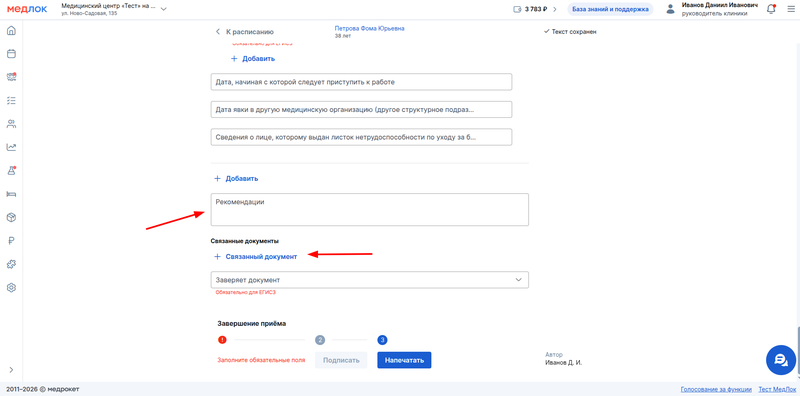Click the Заполните обязательные поля warning
This screenshot has width=800, height=396.
pos(261,360)
